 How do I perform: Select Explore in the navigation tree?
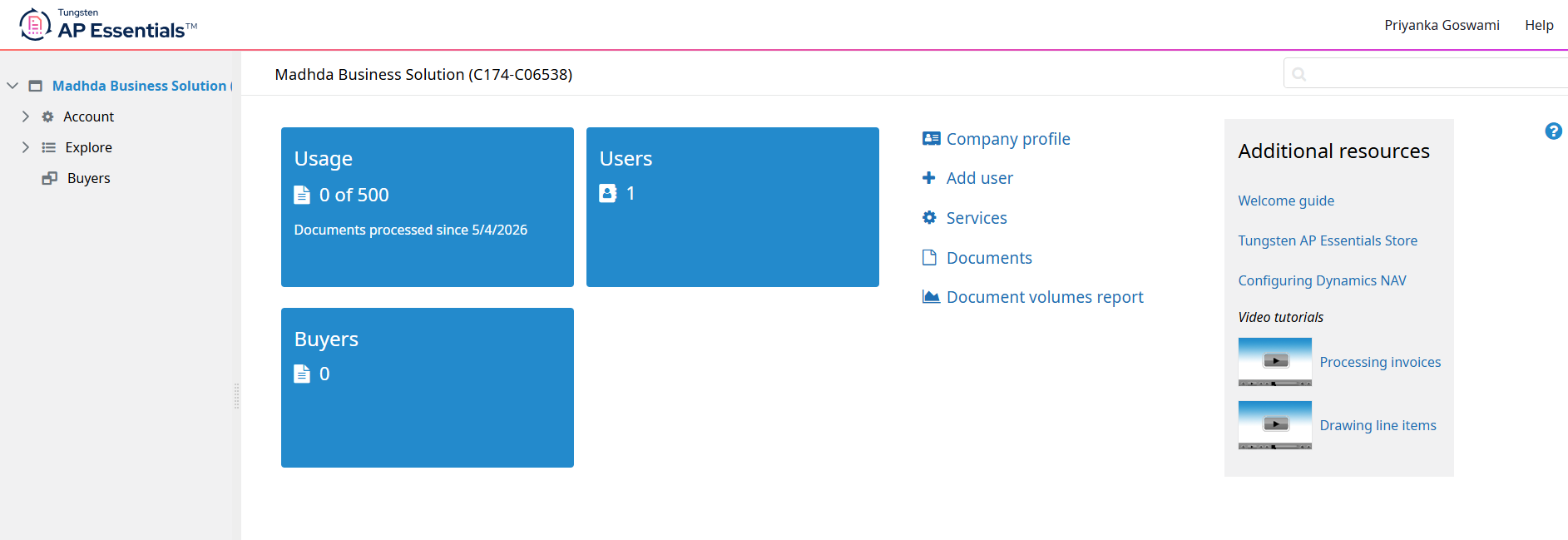(x=89, y=147)
